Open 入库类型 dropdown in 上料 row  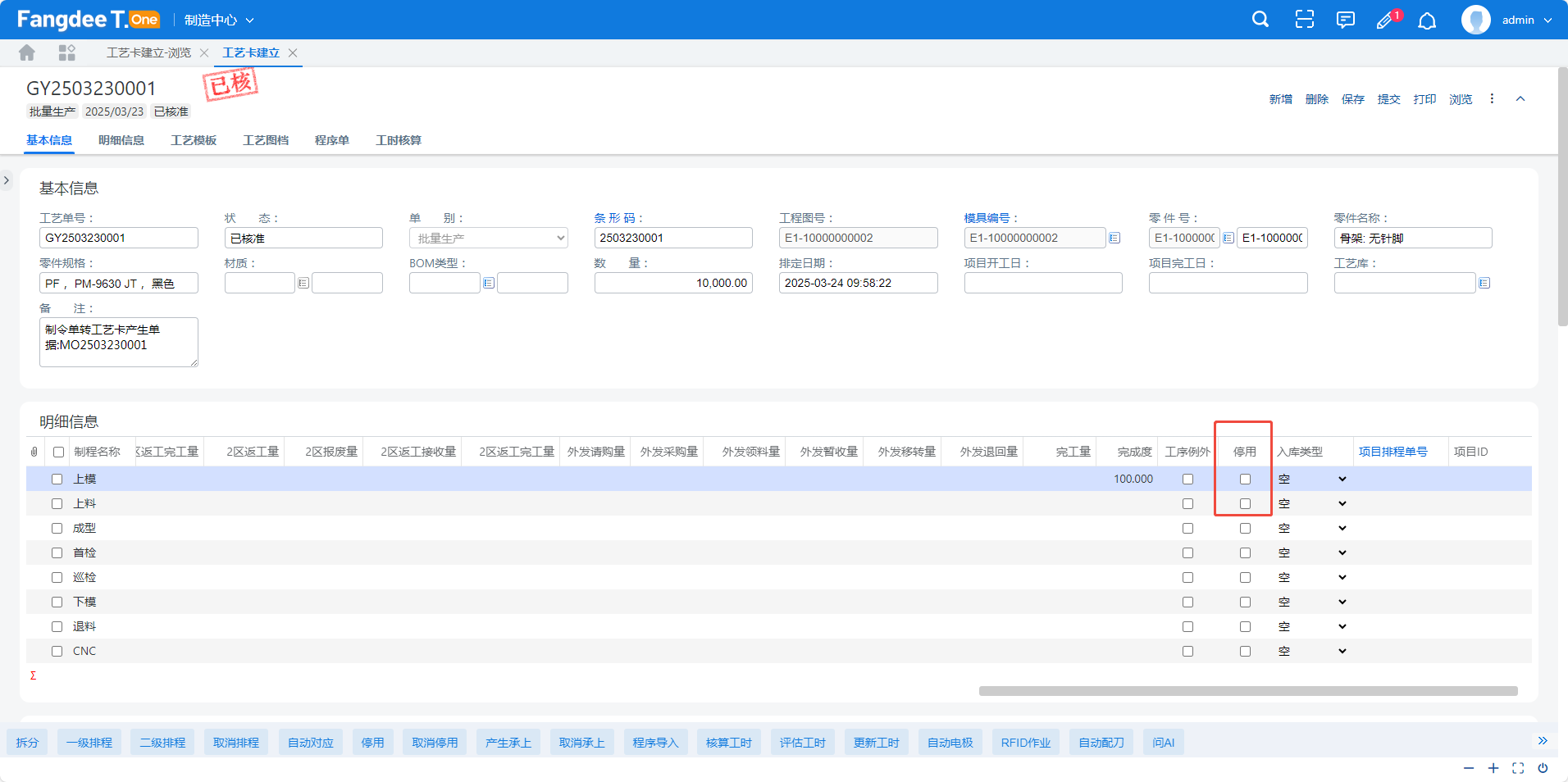click(1312, 503)
